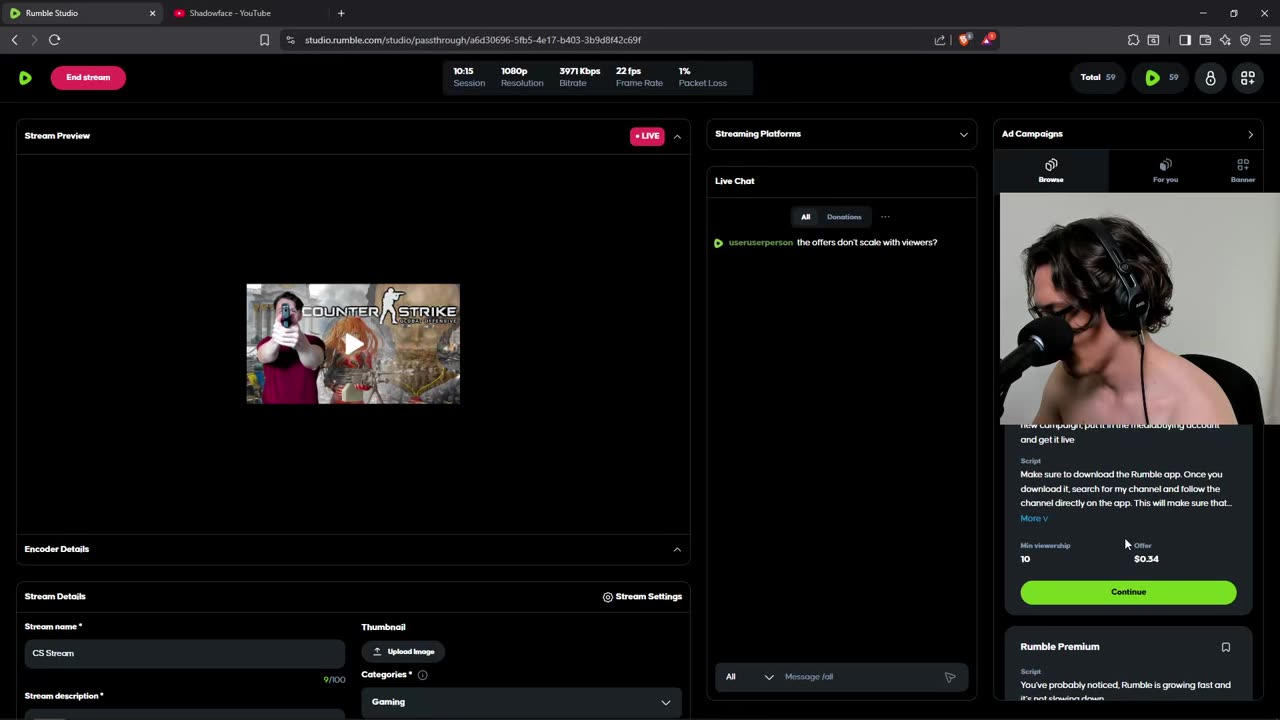The height and width of the screenshot is (720, 1280).
Task: Switch to the Banner campaigns tab
Action: click(1243, 170)
